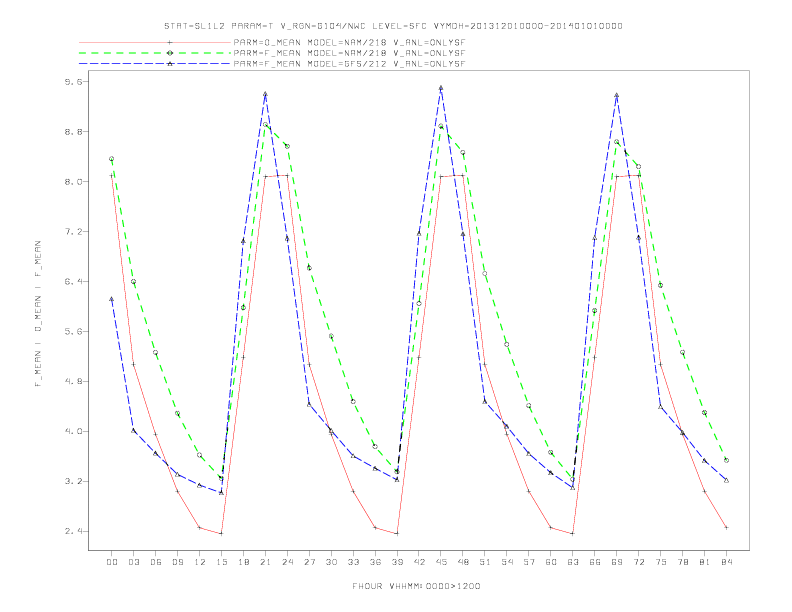Click the x-axis tick label 09
Image resolution: width=792 pixels, height=612 pixels.
[177, 562]
